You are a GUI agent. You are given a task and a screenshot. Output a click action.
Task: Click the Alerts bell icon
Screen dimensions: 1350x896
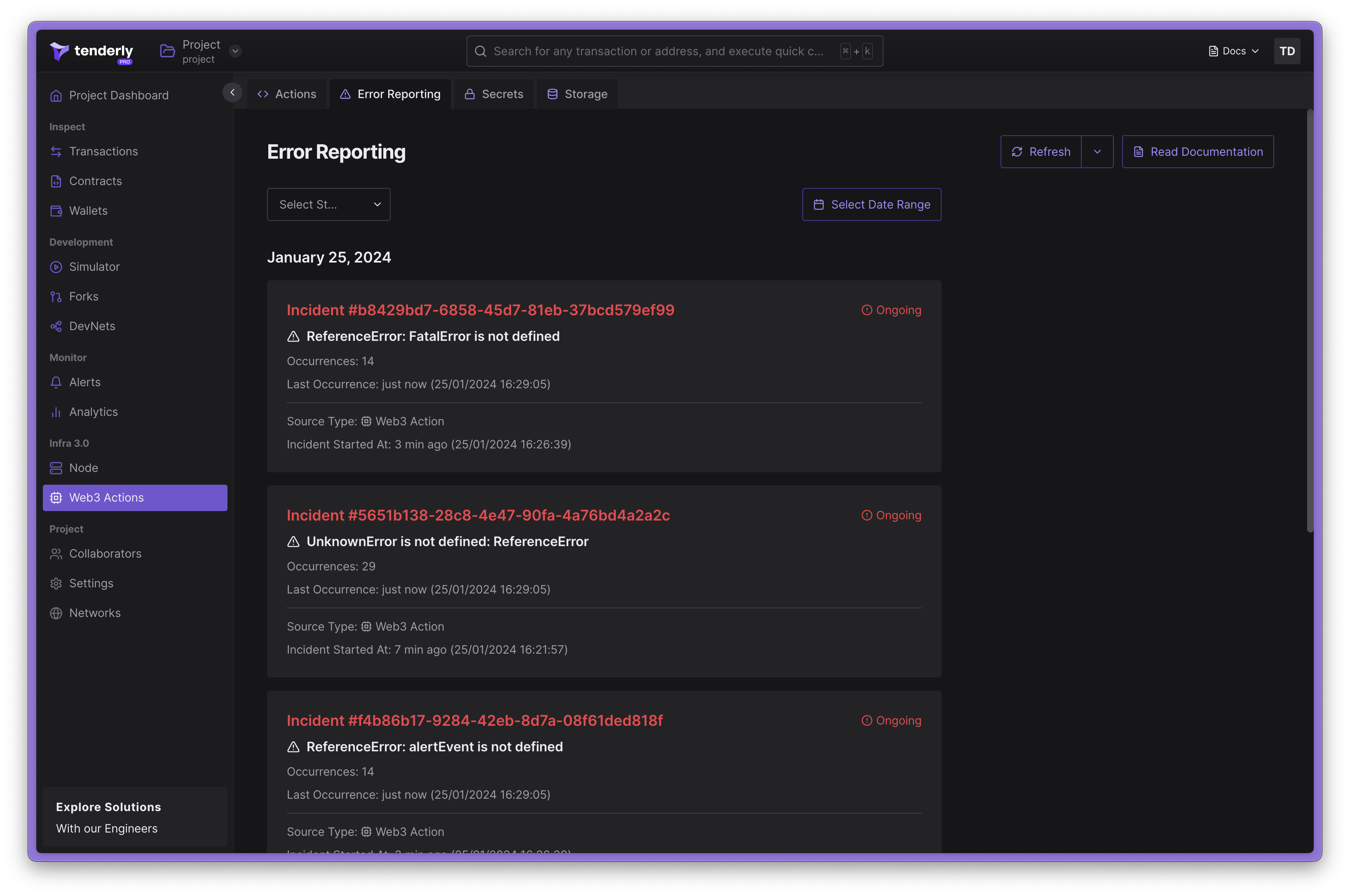[x=56, y=382]
